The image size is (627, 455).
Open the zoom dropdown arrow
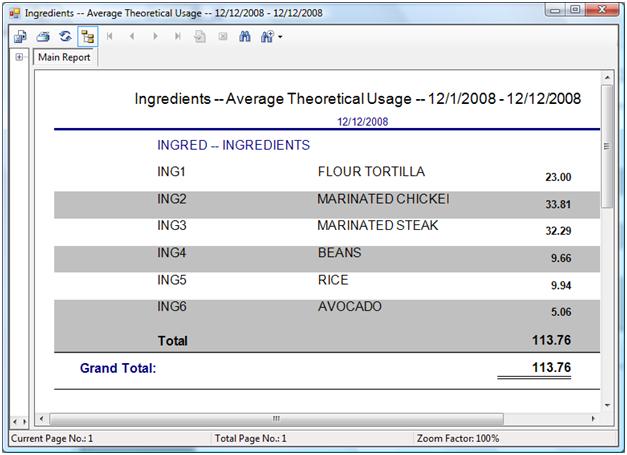(280, 37)
